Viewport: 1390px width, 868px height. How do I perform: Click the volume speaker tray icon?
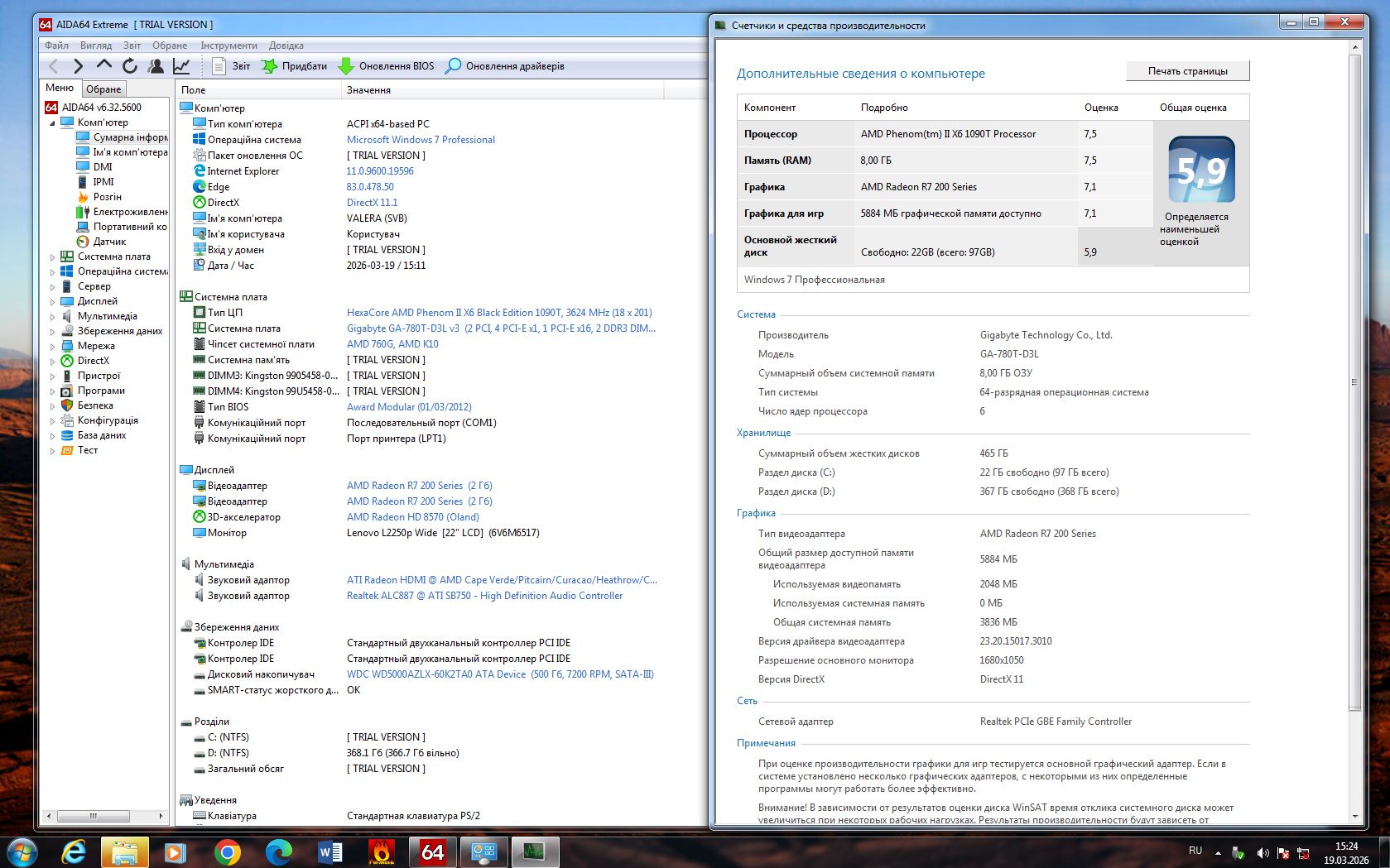1263,852
